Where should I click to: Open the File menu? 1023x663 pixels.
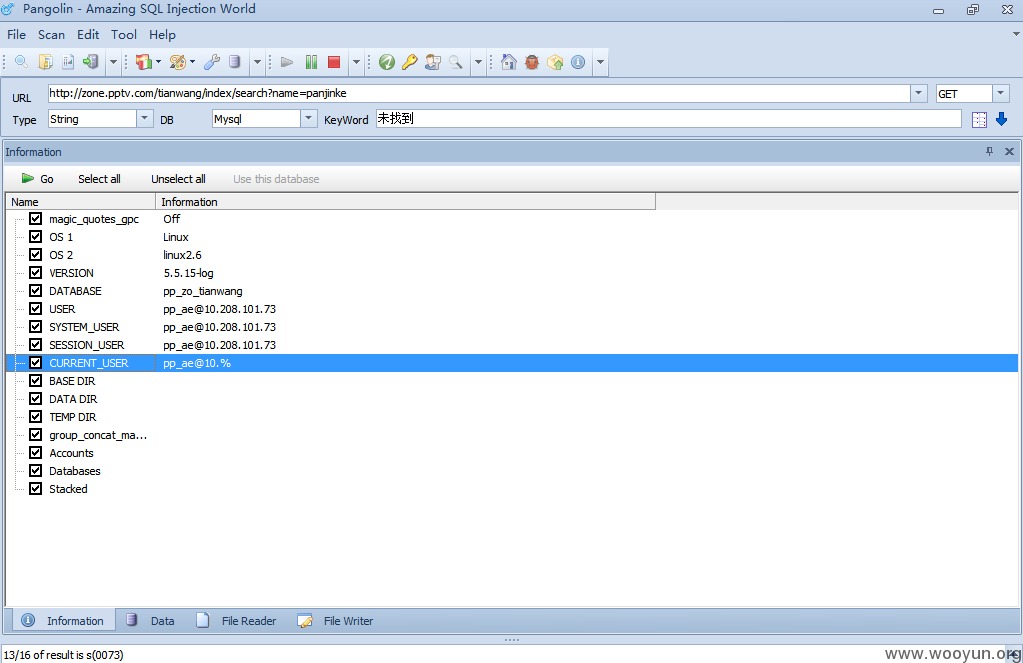click(16, 35)
